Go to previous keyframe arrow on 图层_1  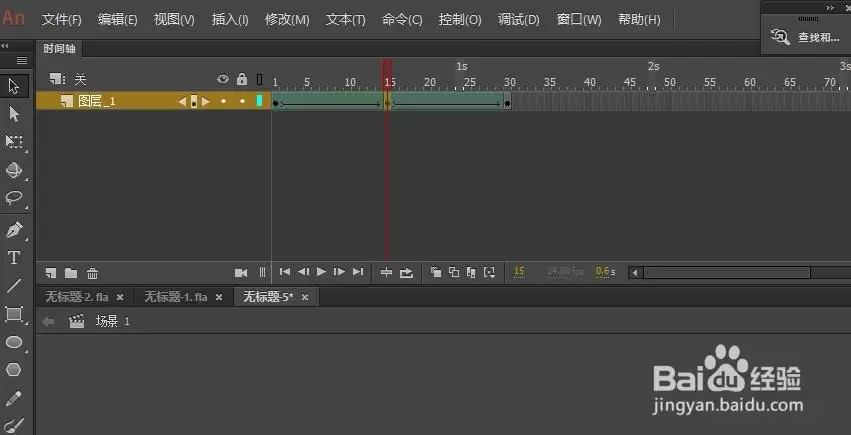tap(182, 101)
